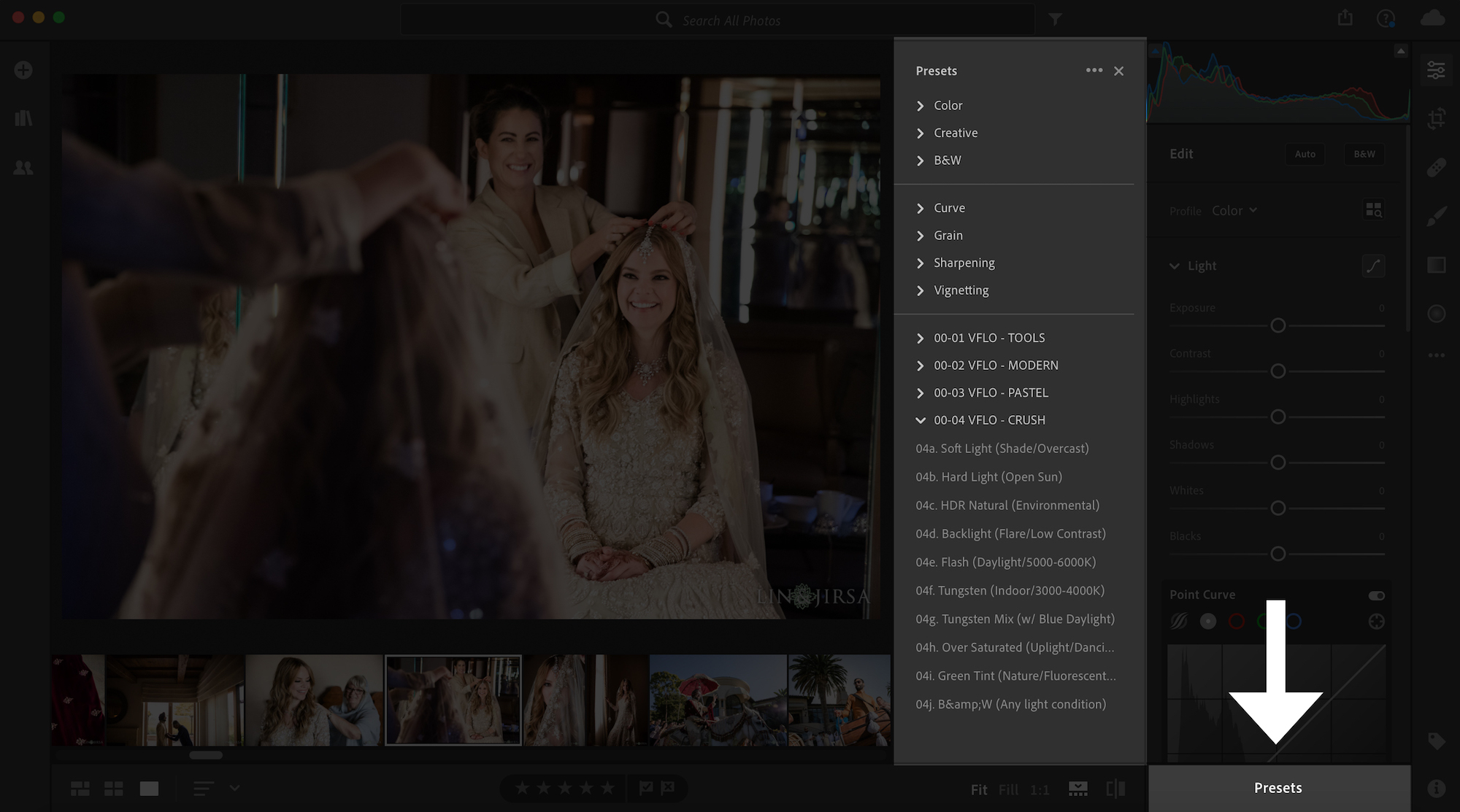The height and width of the screenshot is (812, 1460).
Task: Open the Linear Gradient tool
Action: pos(1437,265)
